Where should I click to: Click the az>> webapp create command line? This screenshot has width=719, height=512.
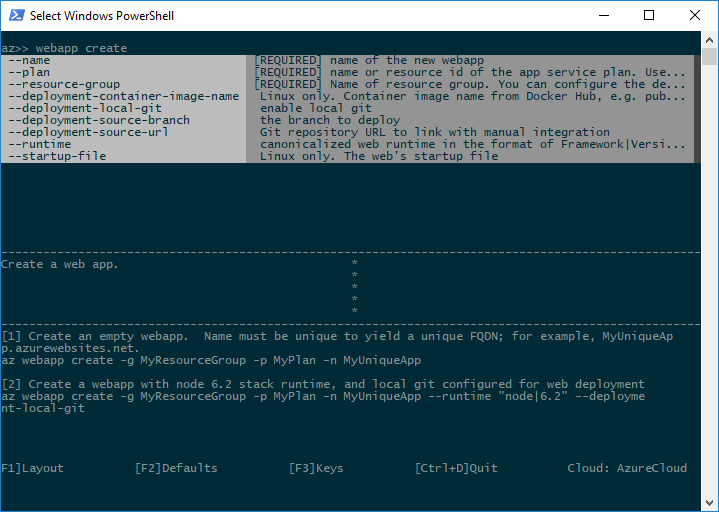tap(64, 48)
